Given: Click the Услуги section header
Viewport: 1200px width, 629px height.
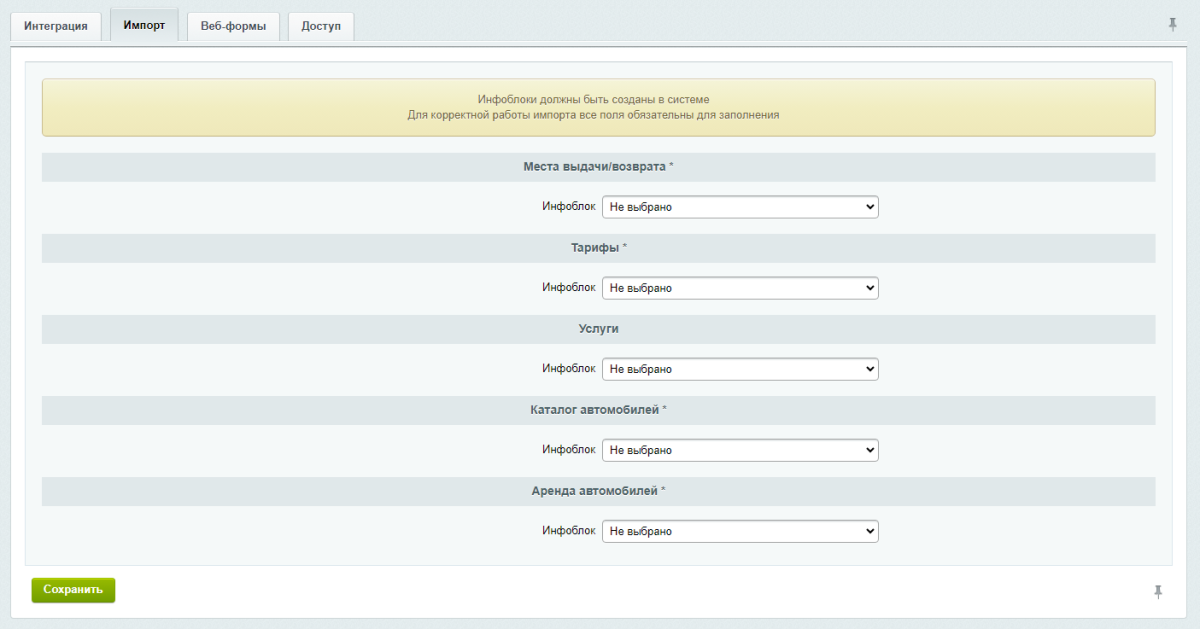Looking at the screenshot, I should pos(598,328).
